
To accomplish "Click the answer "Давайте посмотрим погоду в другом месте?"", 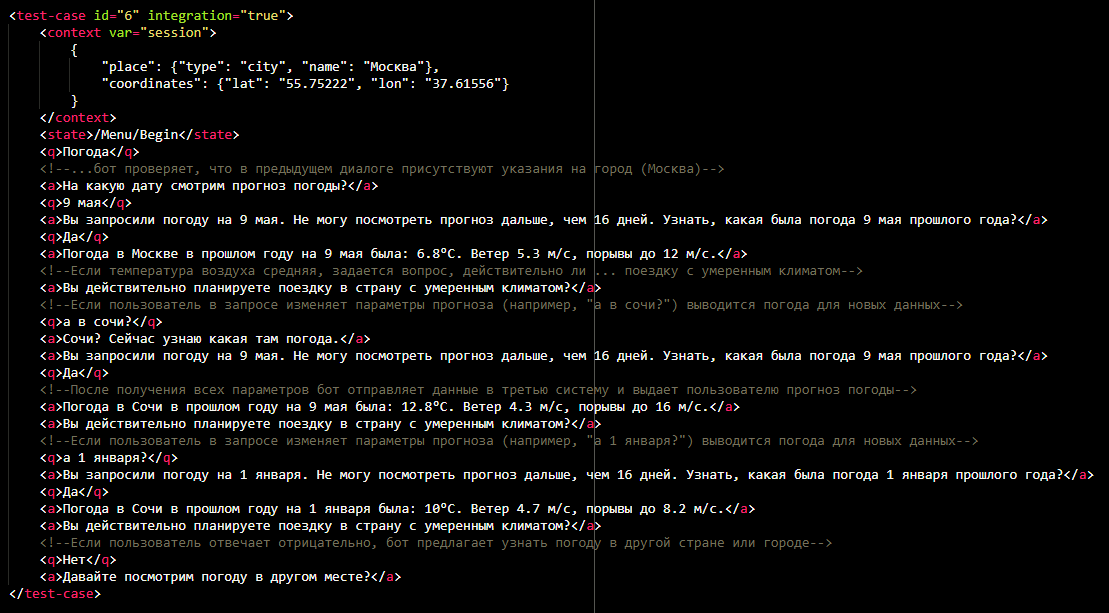I will point(221,577).
